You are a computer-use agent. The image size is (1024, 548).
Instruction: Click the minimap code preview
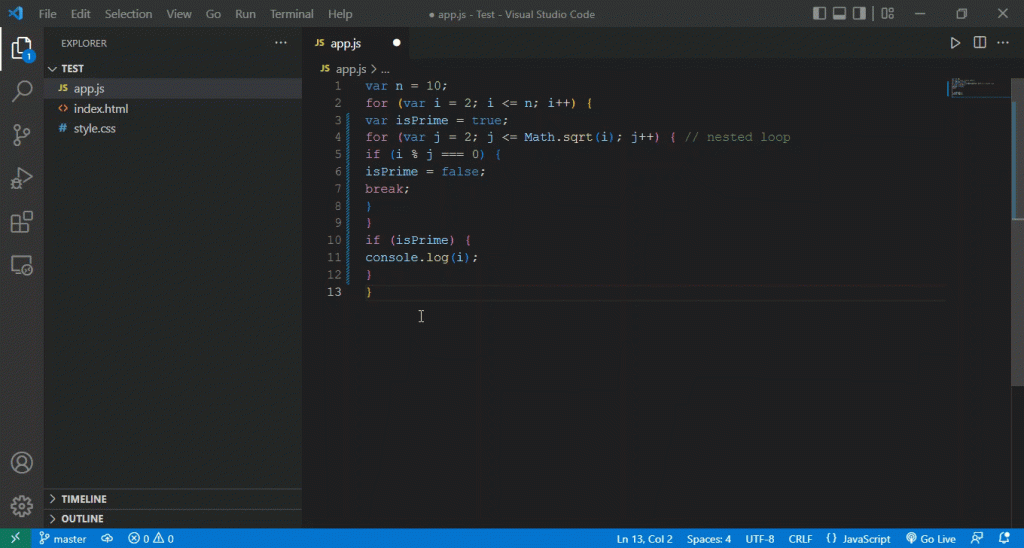coord(978,87)
